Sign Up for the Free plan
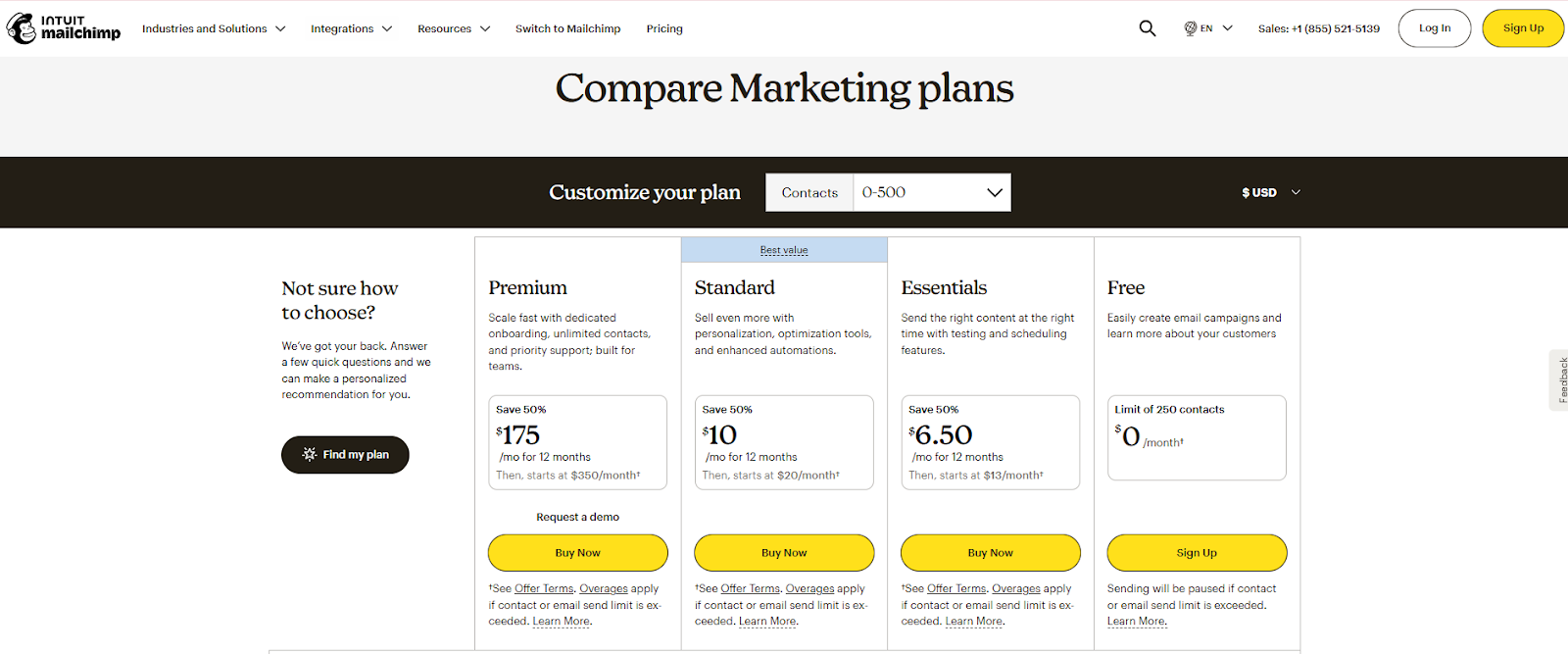 click(x=1196, y=552)
